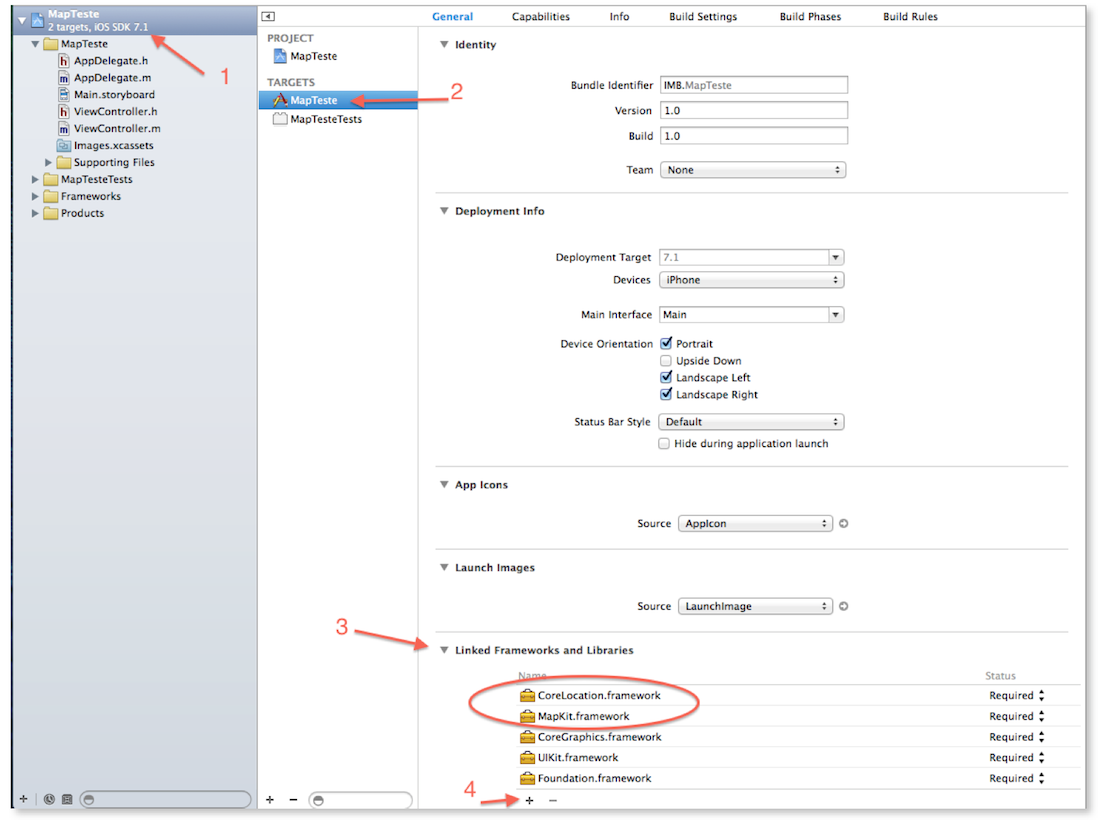The image size is (1100, 827).
Task: Click the AppDelegate.m implementation file icon
Action: 64,78
